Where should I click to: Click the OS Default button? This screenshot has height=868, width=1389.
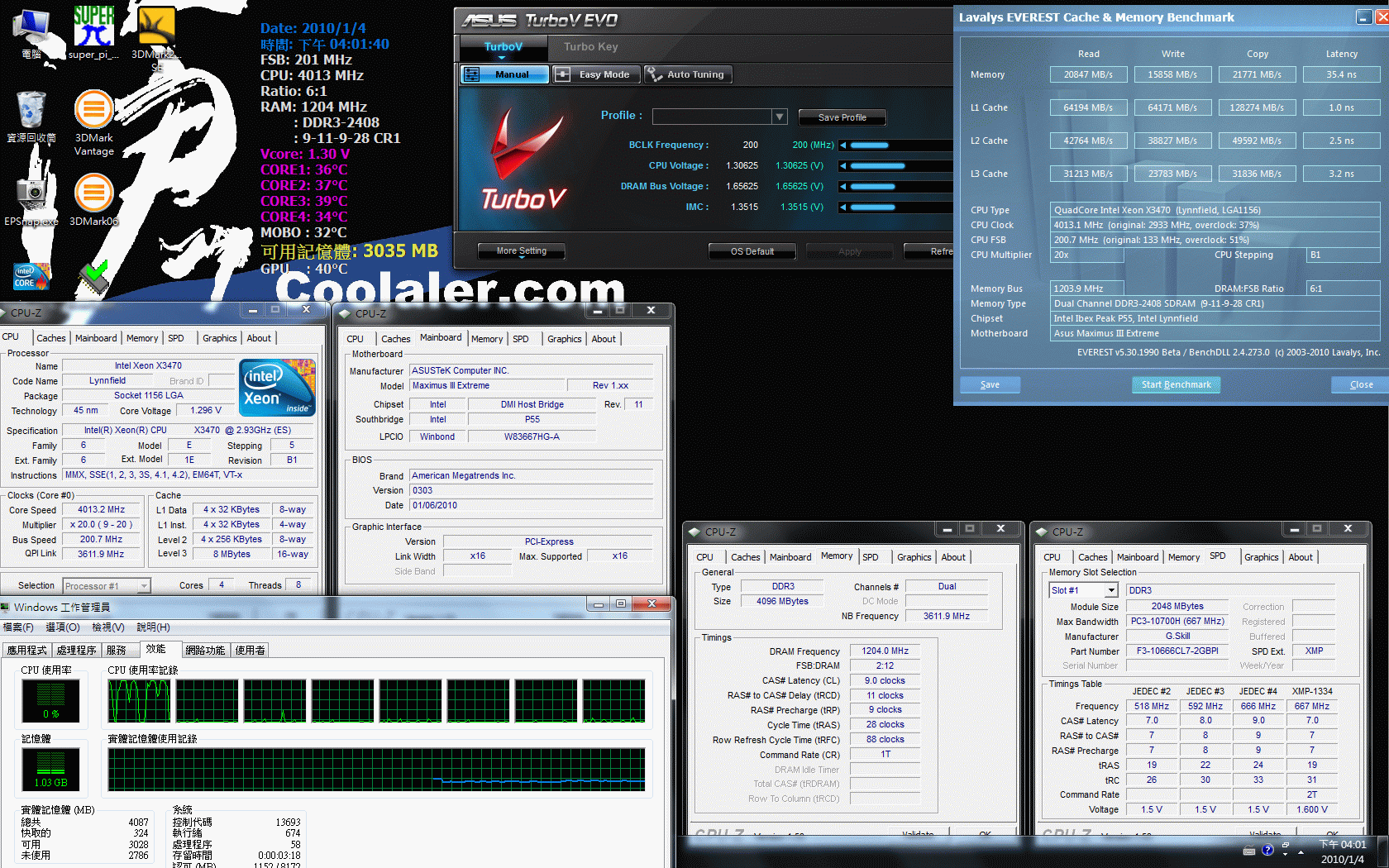(752, 251)
